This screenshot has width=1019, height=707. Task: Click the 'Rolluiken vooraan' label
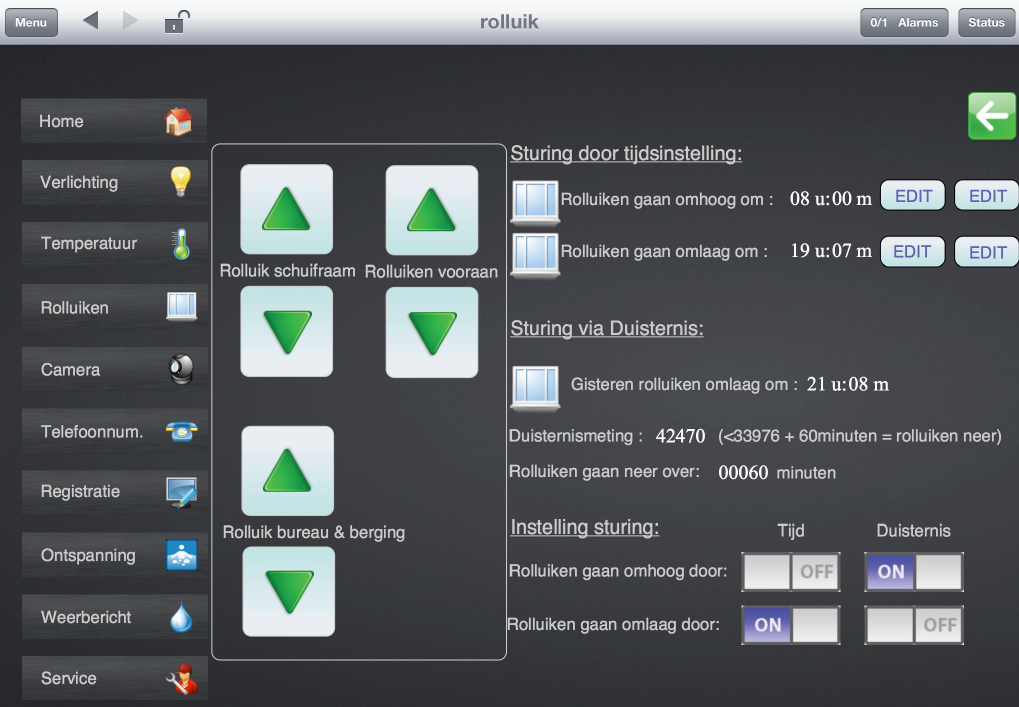coord(432,272)
